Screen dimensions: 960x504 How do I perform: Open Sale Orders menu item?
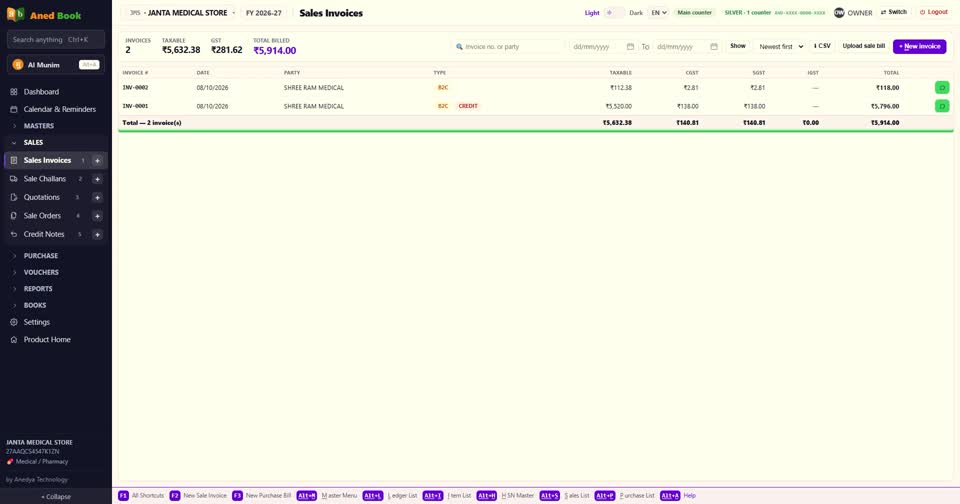coord(42,216)
